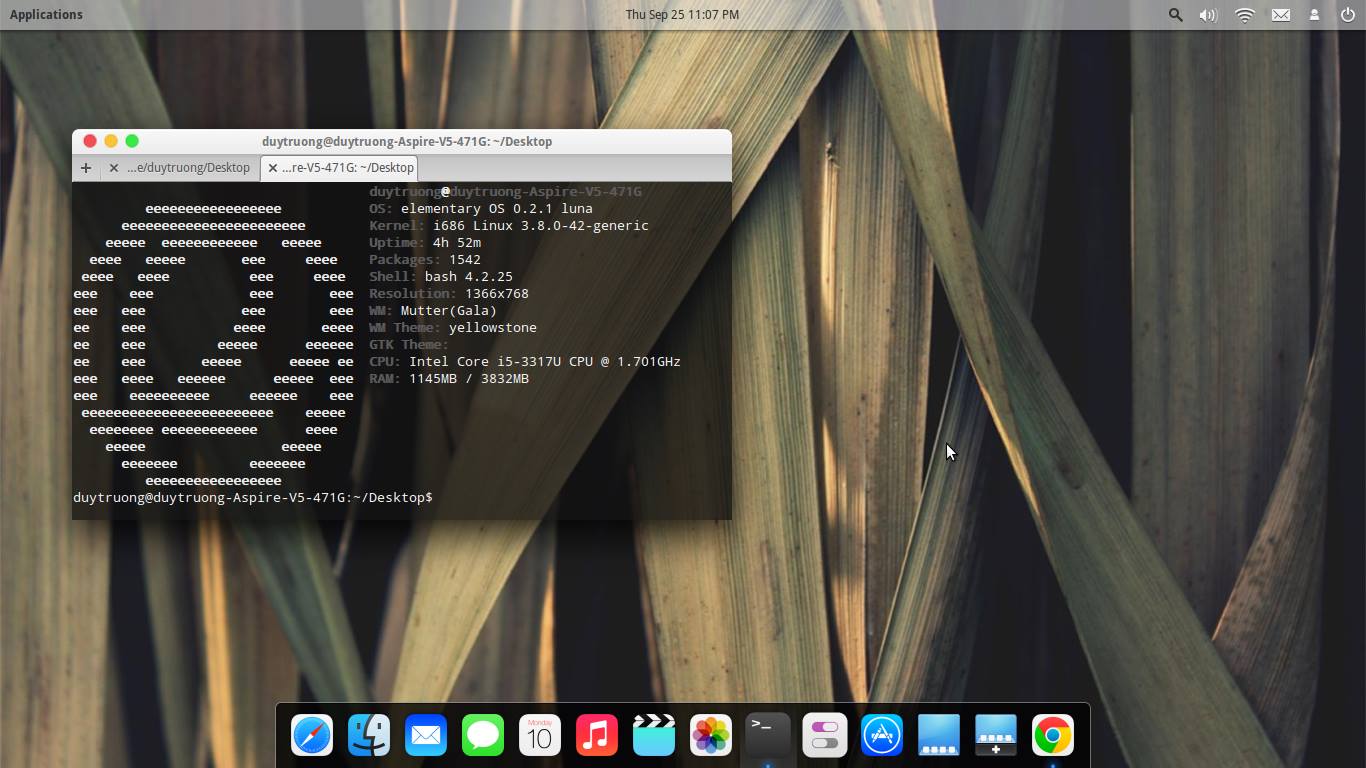
Task: Open the Wi-Fi network indicator
Action: (1245, 14)
